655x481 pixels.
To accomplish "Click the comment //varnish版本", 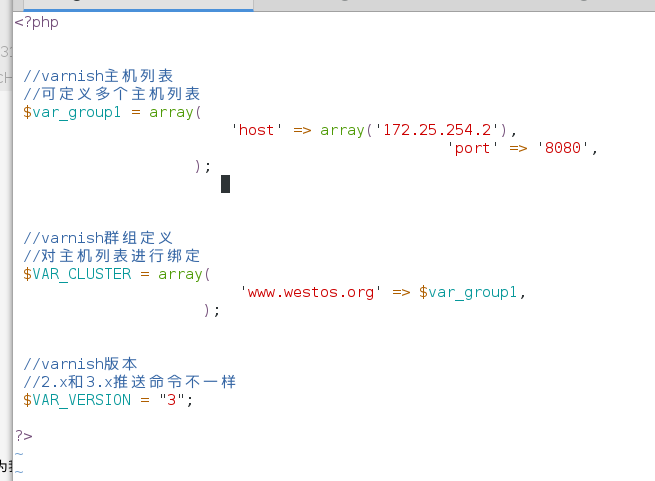I will (x=80, y=364).
